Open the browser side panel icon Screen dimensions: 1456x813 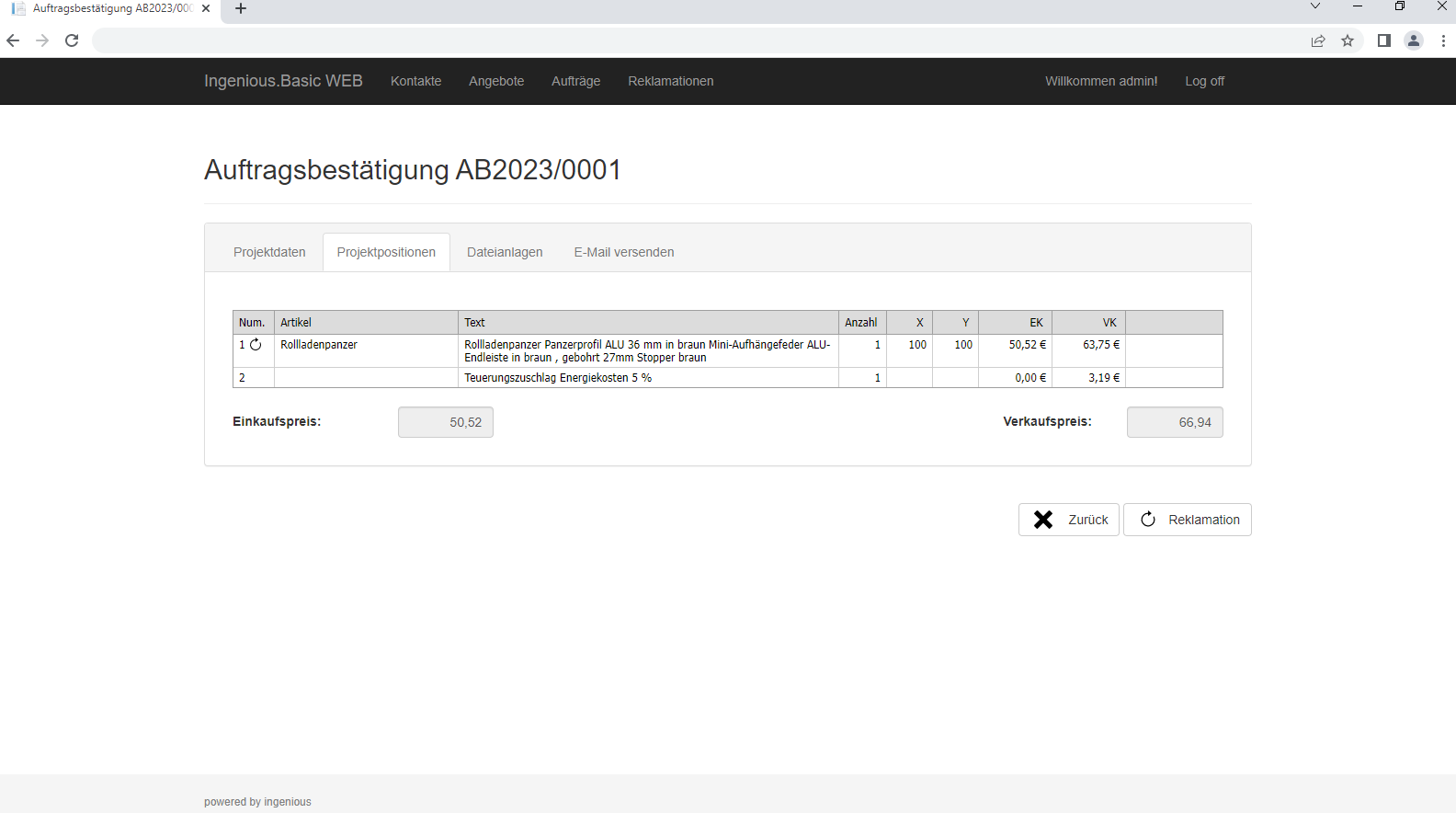pos(1384,40)
